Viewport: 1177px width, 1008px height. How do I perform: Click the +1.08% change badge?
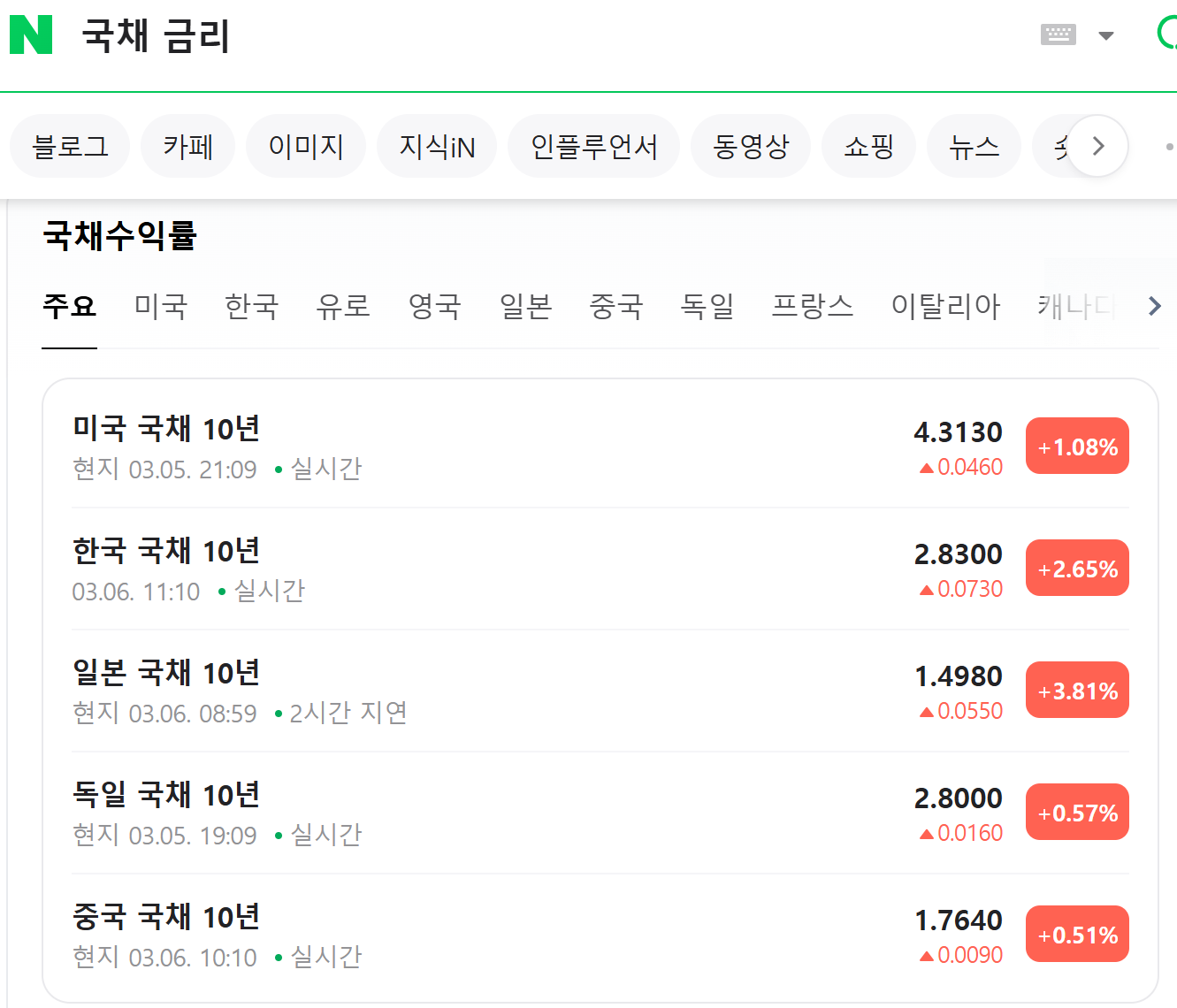[x=1077, y=447]
